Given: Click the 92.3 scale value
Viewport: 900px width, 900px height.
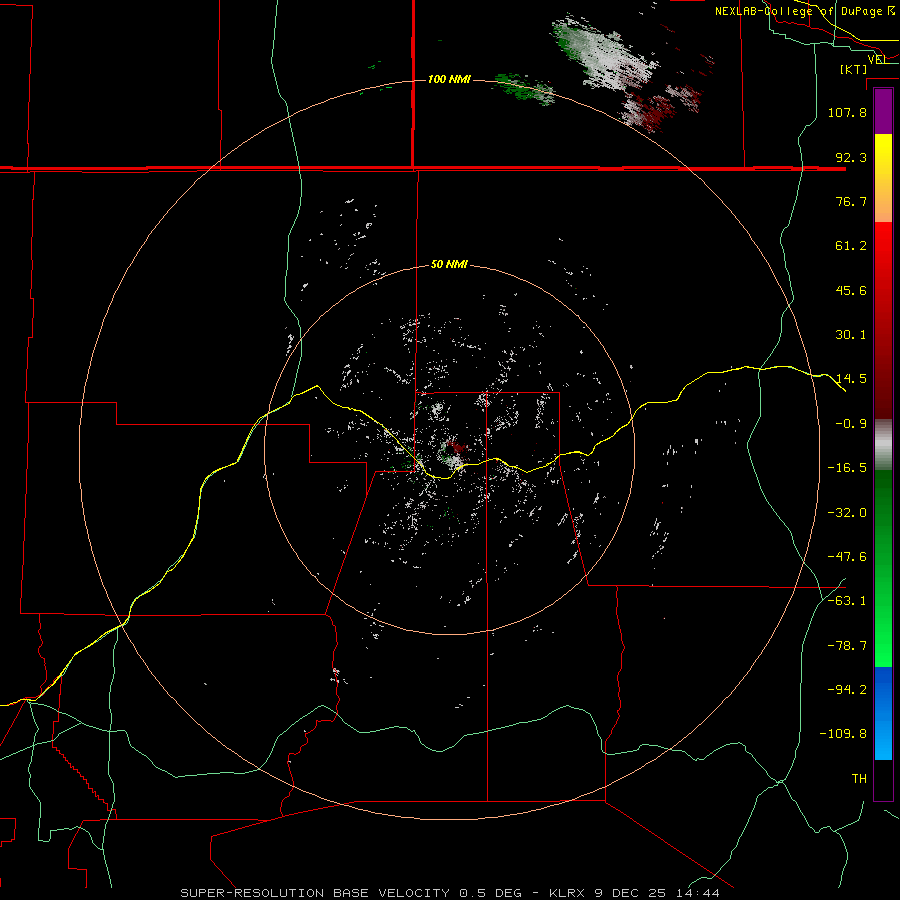Looking at the screenshot, I should [851, 157].
